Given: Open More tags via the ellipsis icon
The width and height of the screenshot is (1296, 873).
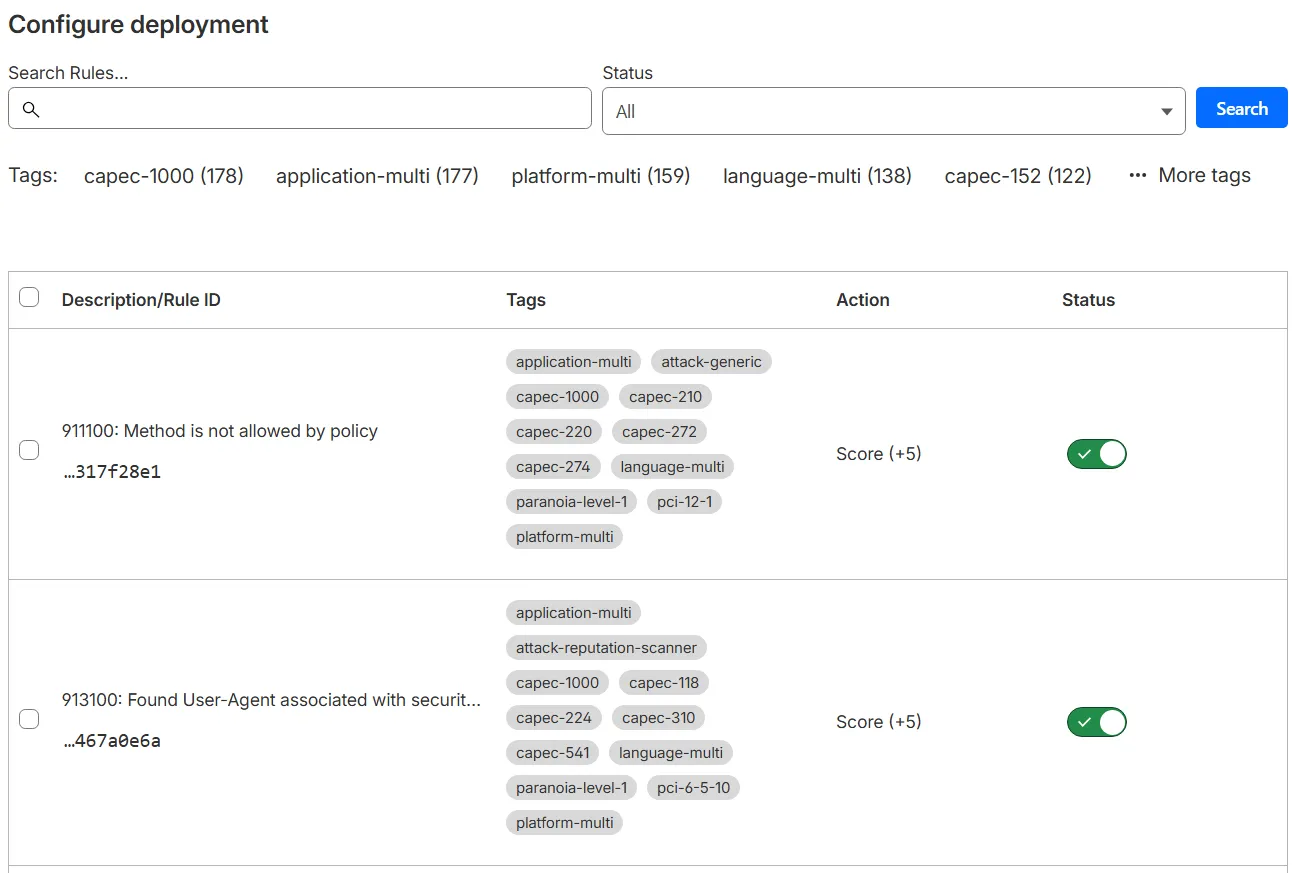Looking at the screenshot, I should (x=1138, y=175).
